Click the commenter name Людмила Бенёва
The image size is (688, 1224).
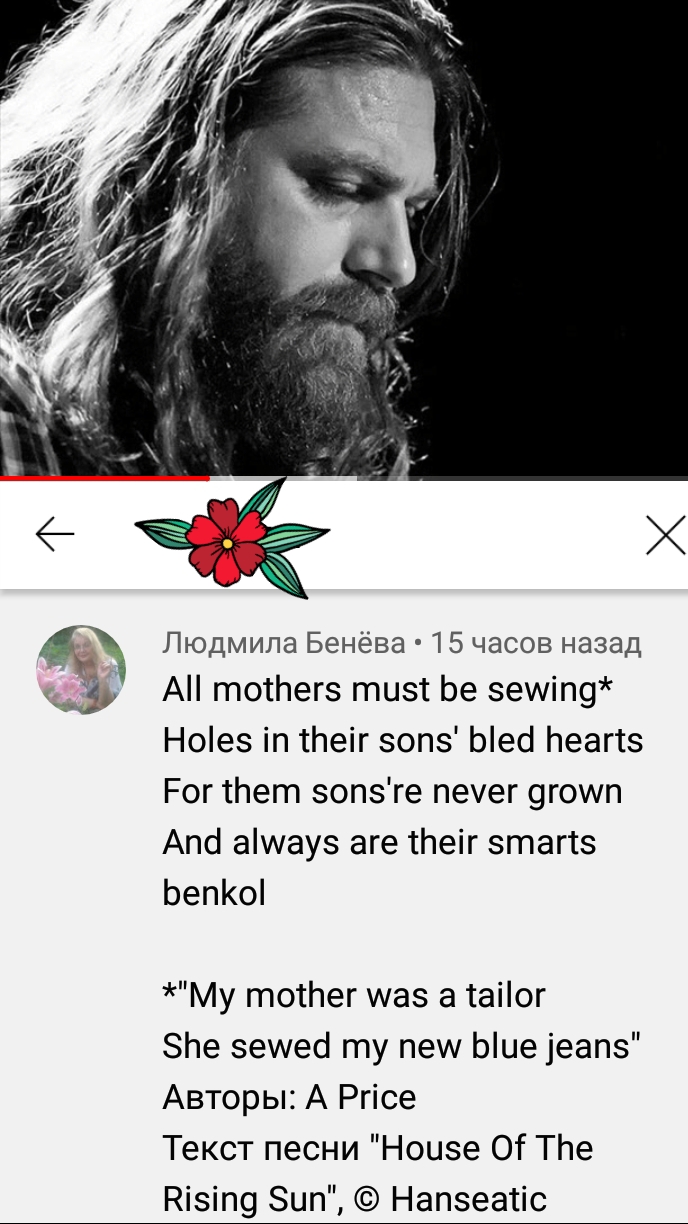[284, 643]
